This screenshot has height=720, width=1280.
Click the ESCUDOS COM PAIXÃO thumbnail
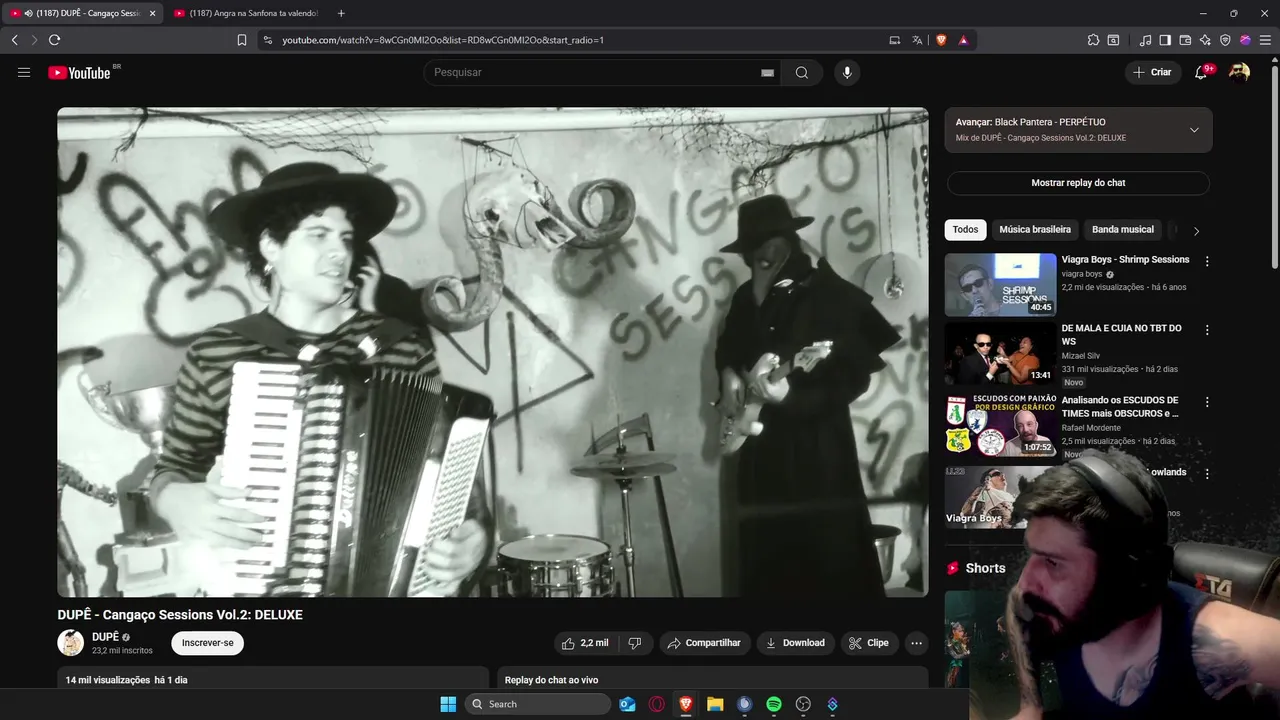pyautogui.click(x=1000, y=425)
